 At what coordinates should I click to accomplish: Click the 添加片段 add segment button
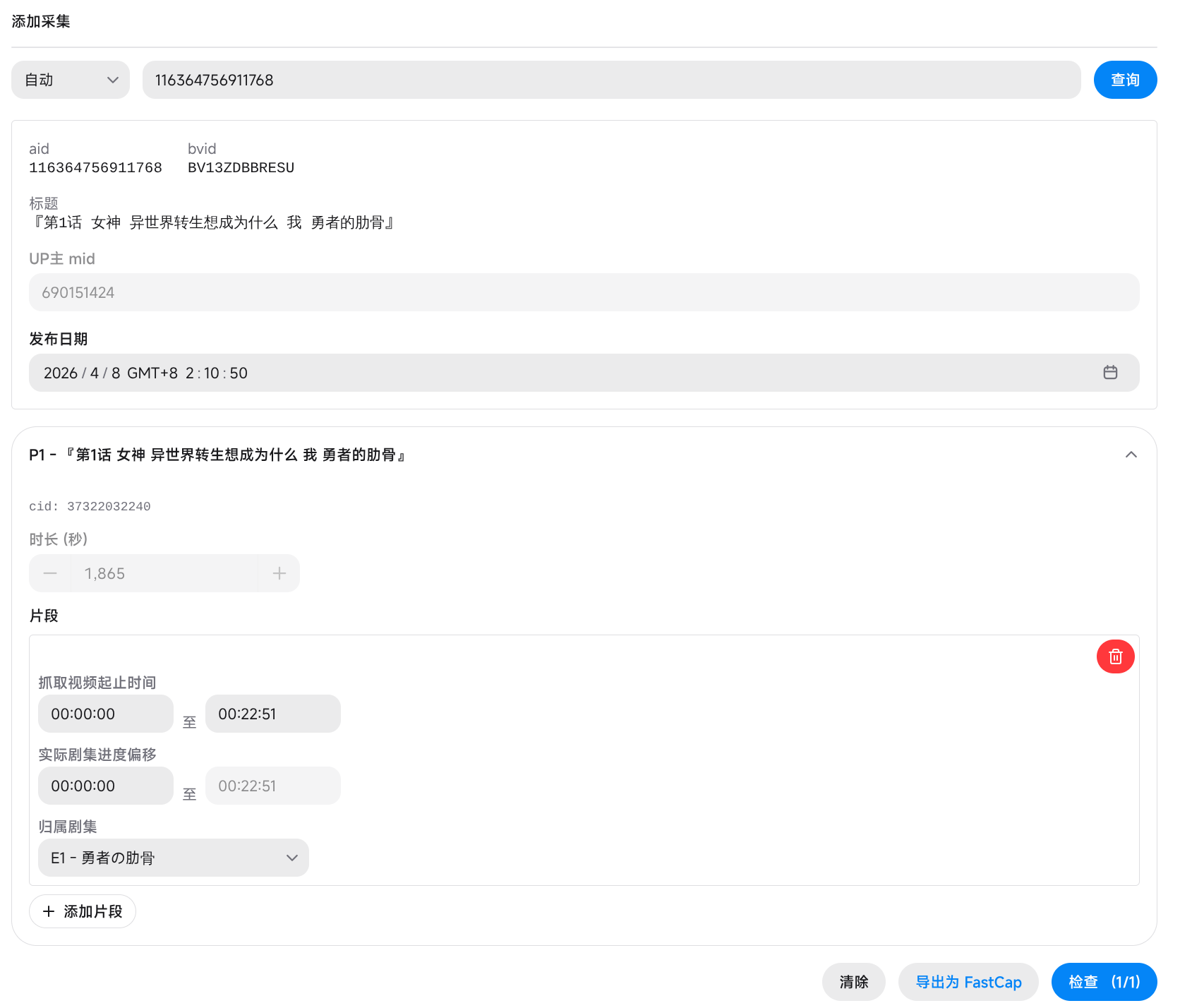point(83,911)
